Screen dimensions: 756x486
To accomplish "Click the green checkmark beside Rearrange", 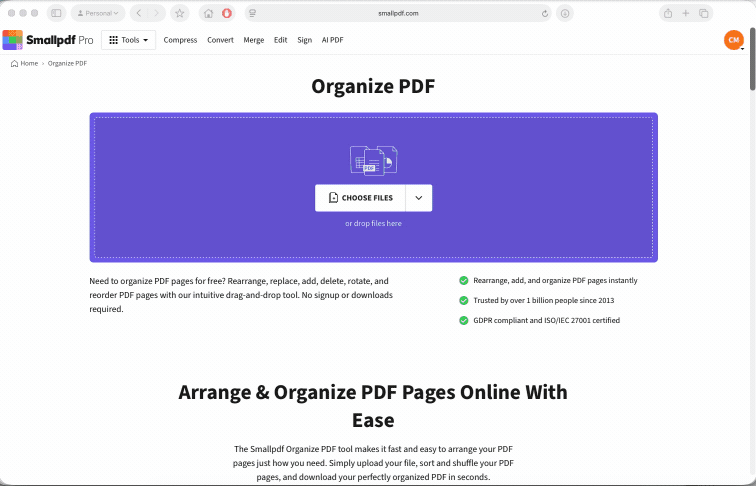I will tap(463, 281).
